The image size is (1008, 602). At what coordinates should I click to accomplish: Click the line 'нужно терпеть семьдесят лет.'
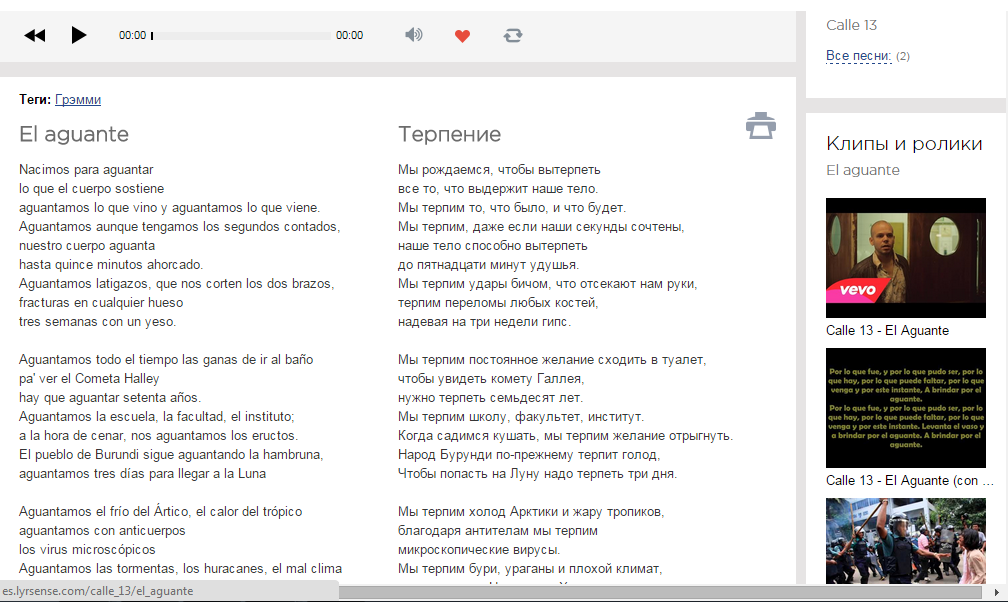point(490,397)
